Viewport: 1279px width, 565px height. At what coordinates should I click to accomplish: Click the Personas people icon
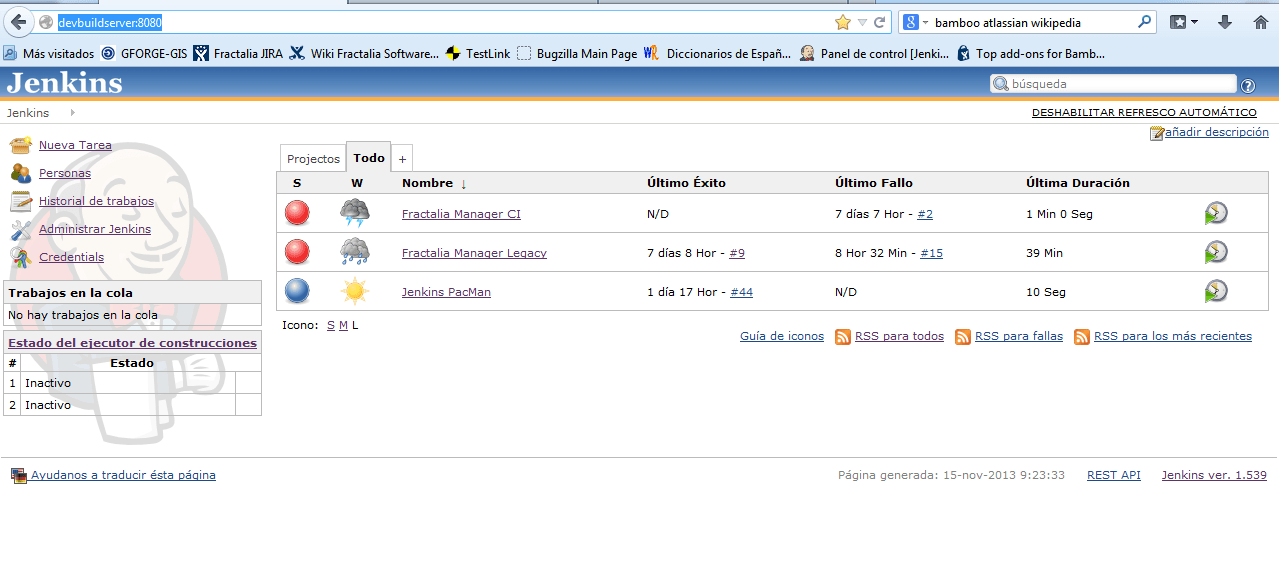click(x=21, y=173)
